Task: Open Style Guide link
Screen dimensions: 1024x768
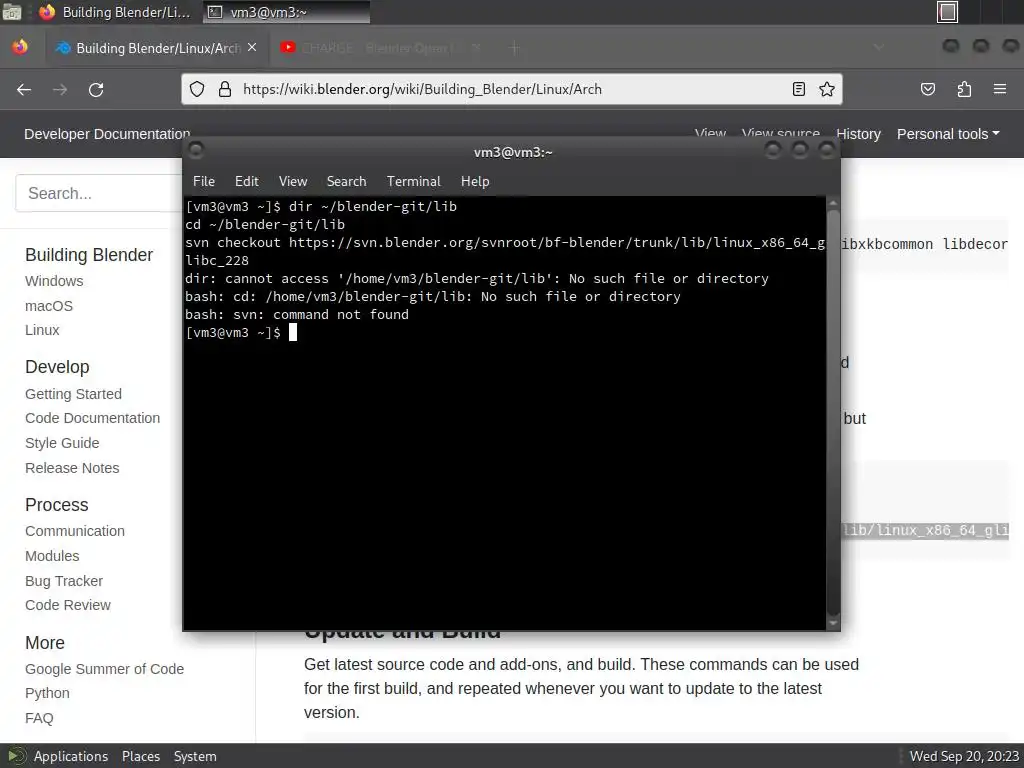Action: [62, 443]
